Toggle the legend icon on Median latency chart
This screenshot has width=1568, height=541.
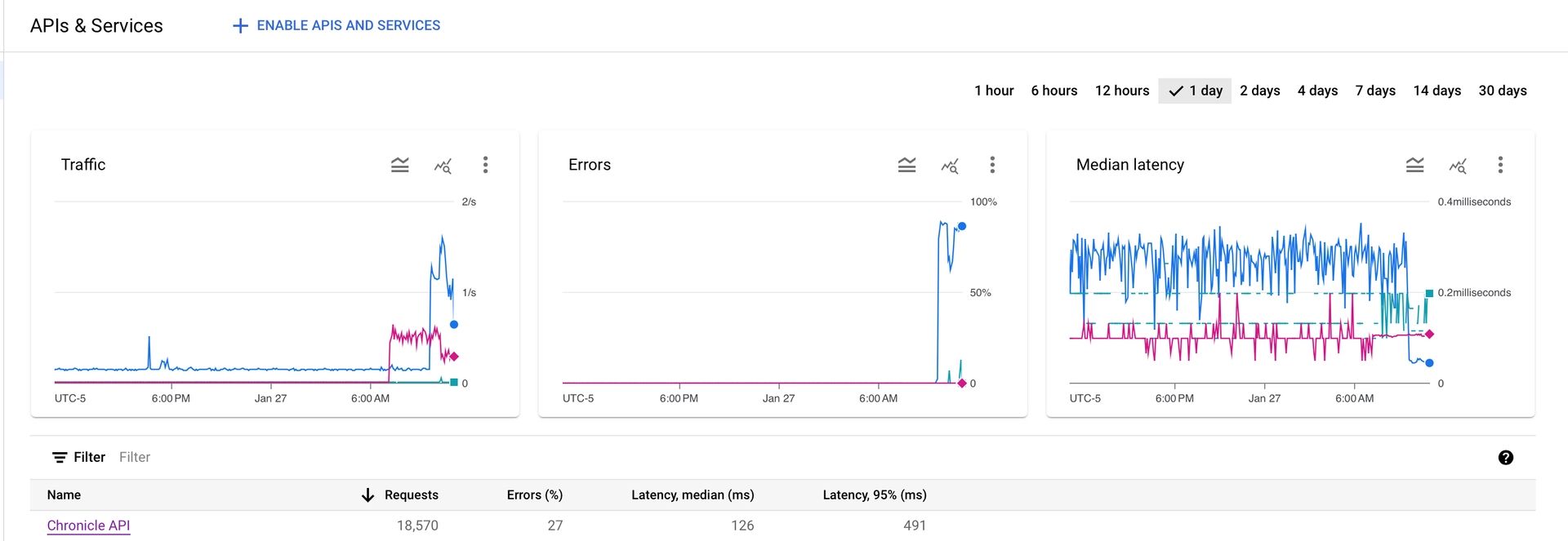pyautogui.click(x=1414, y=166)
